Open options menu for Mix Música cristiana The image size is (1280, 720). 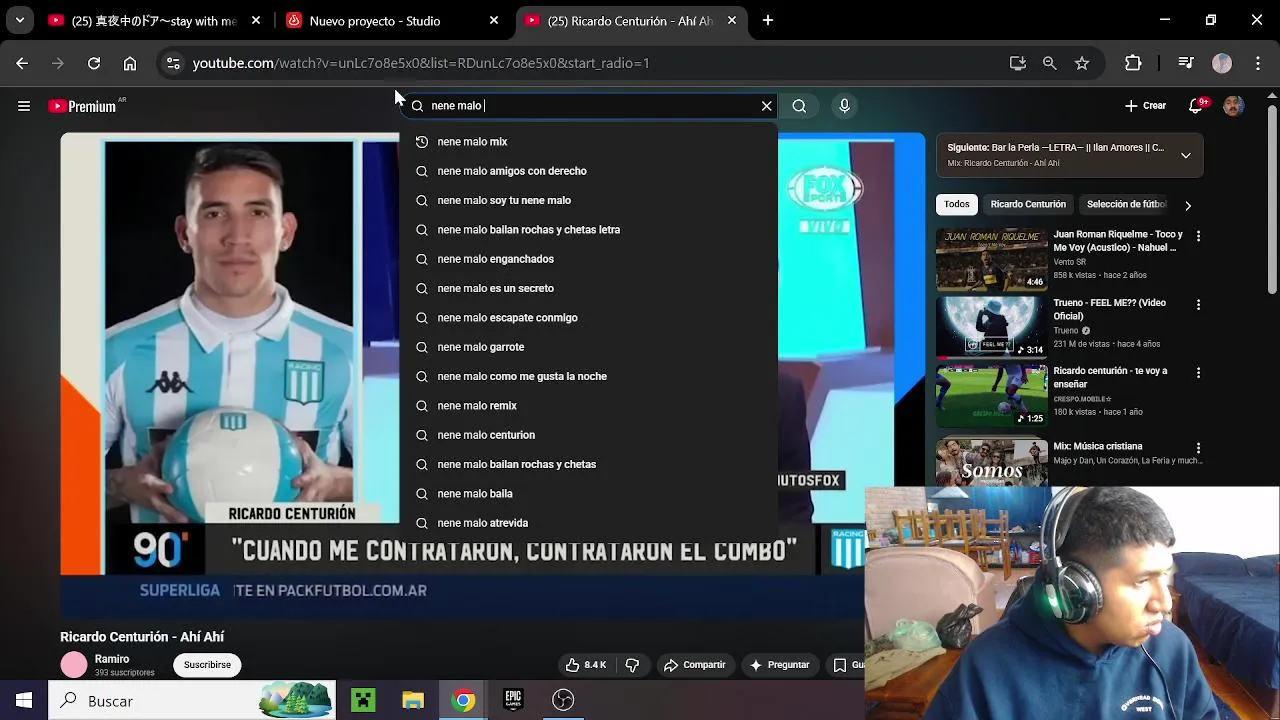tap(1198, 448)
